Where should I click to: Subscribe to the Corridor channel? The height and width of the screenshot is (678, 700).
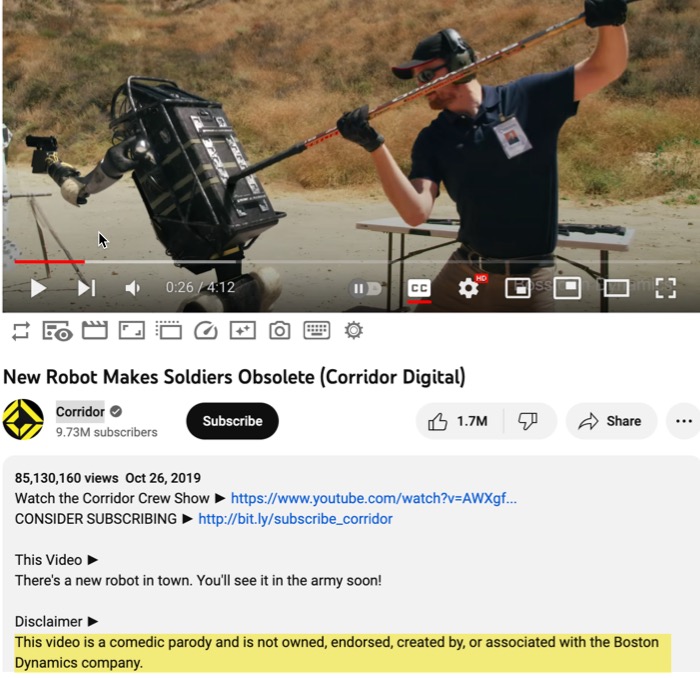tap(232, 421)
